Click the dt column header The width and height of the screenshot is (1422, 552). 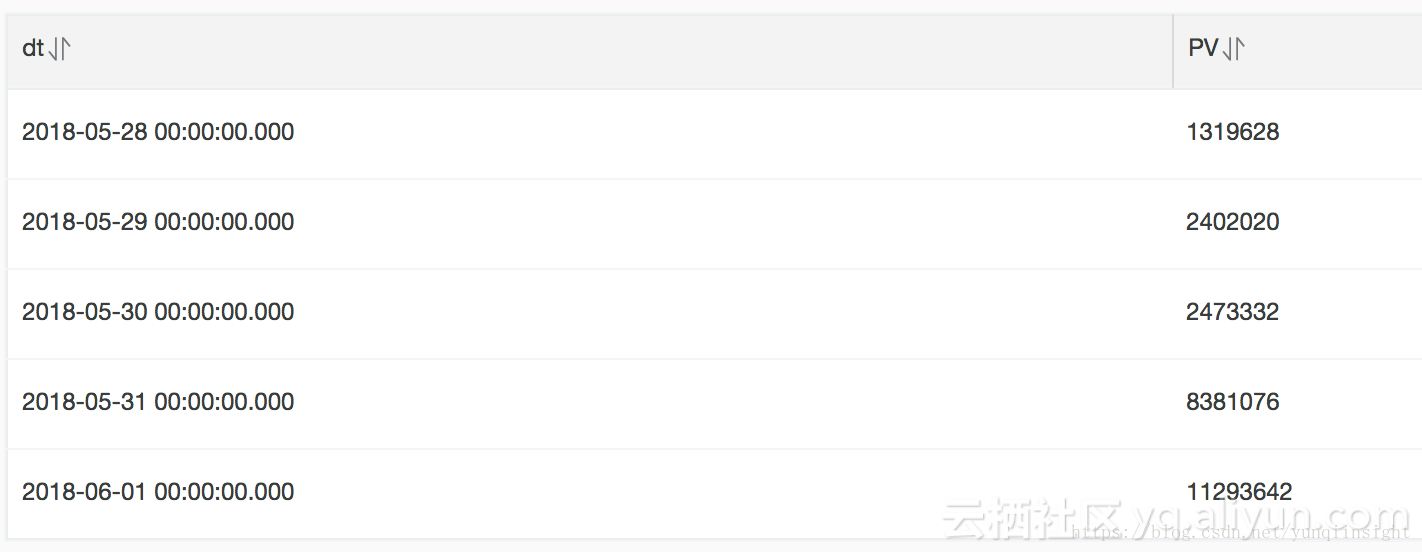pyautogui.click(x=32, y=49)
